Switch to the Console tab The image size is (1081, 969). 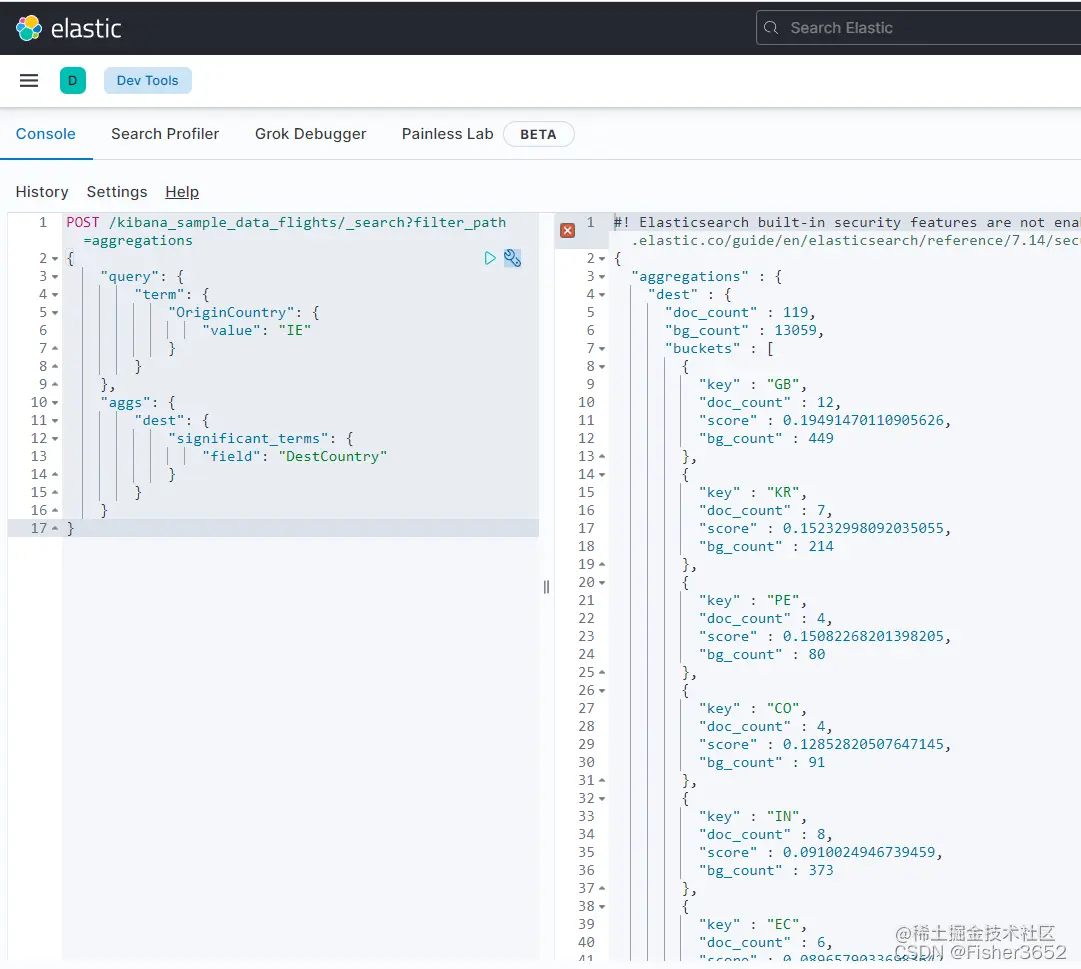46,134
